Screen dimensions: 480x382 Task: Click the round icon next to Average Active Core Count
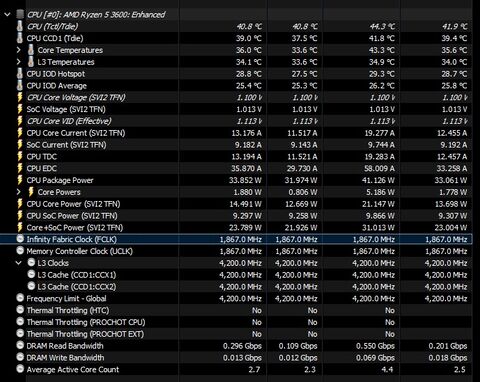(x=20, y=369)
